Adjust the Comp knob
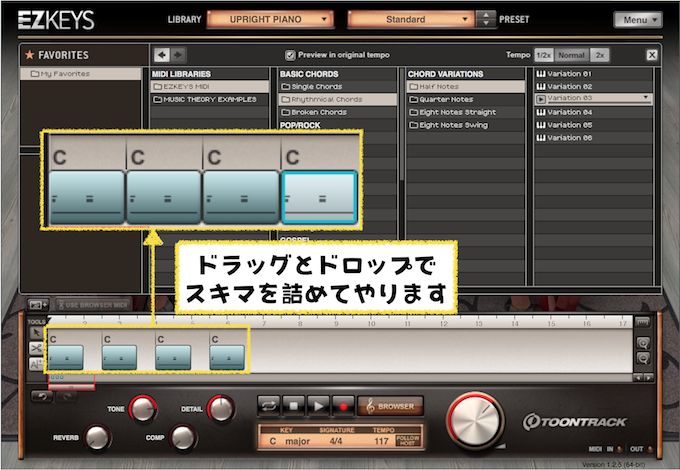 183,437
